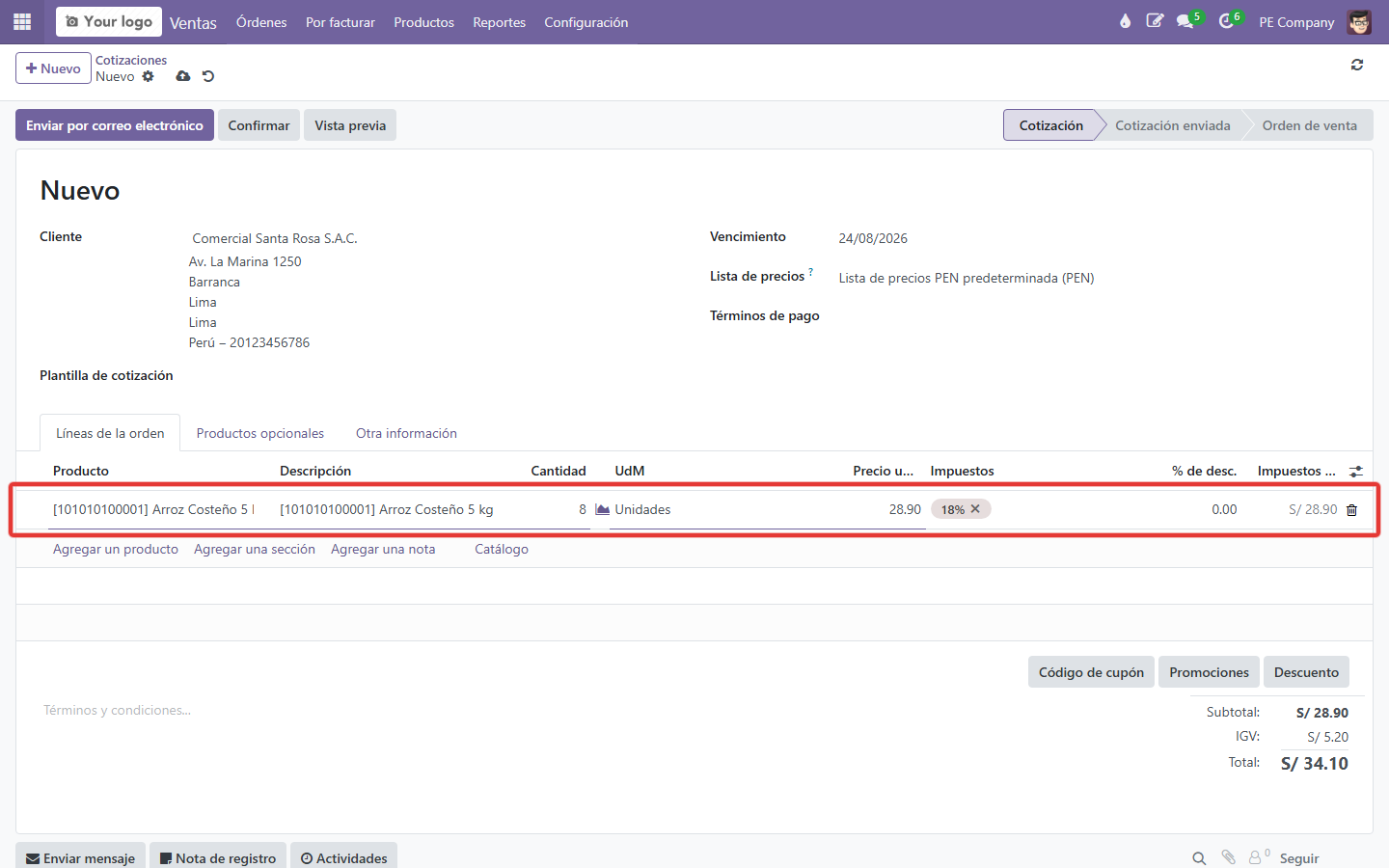
Task: Click Agregar una nota link
Action: (x=383, y=549)
